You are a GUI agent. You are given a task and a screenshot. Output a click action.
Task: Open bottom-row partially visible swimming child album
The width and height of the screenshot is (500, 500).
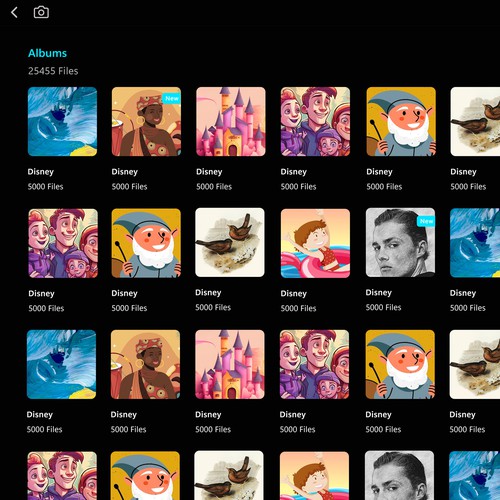314,476
